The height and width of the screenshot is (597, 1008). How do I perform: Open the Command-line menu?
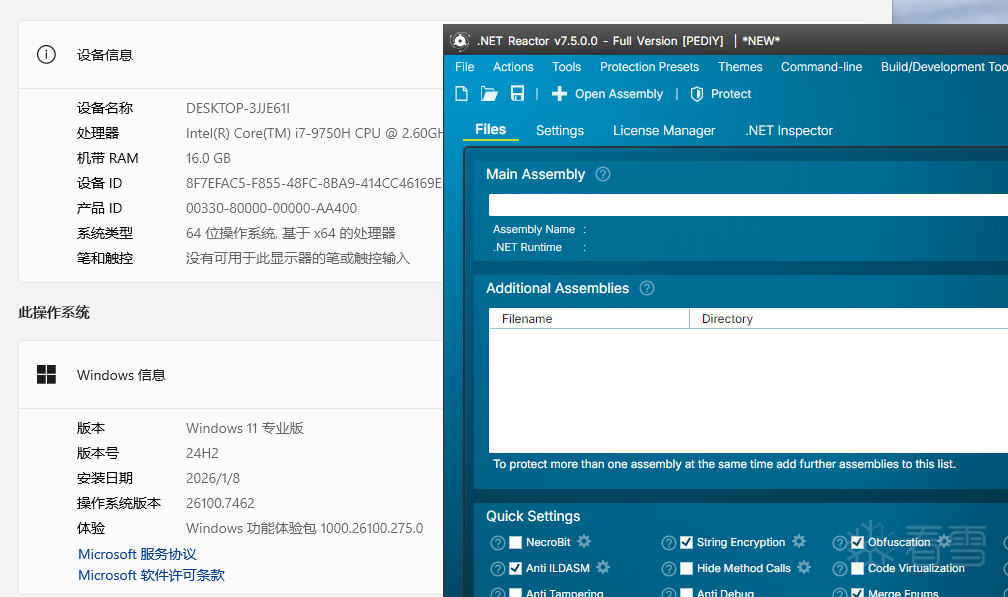click(x=822, y=67)
